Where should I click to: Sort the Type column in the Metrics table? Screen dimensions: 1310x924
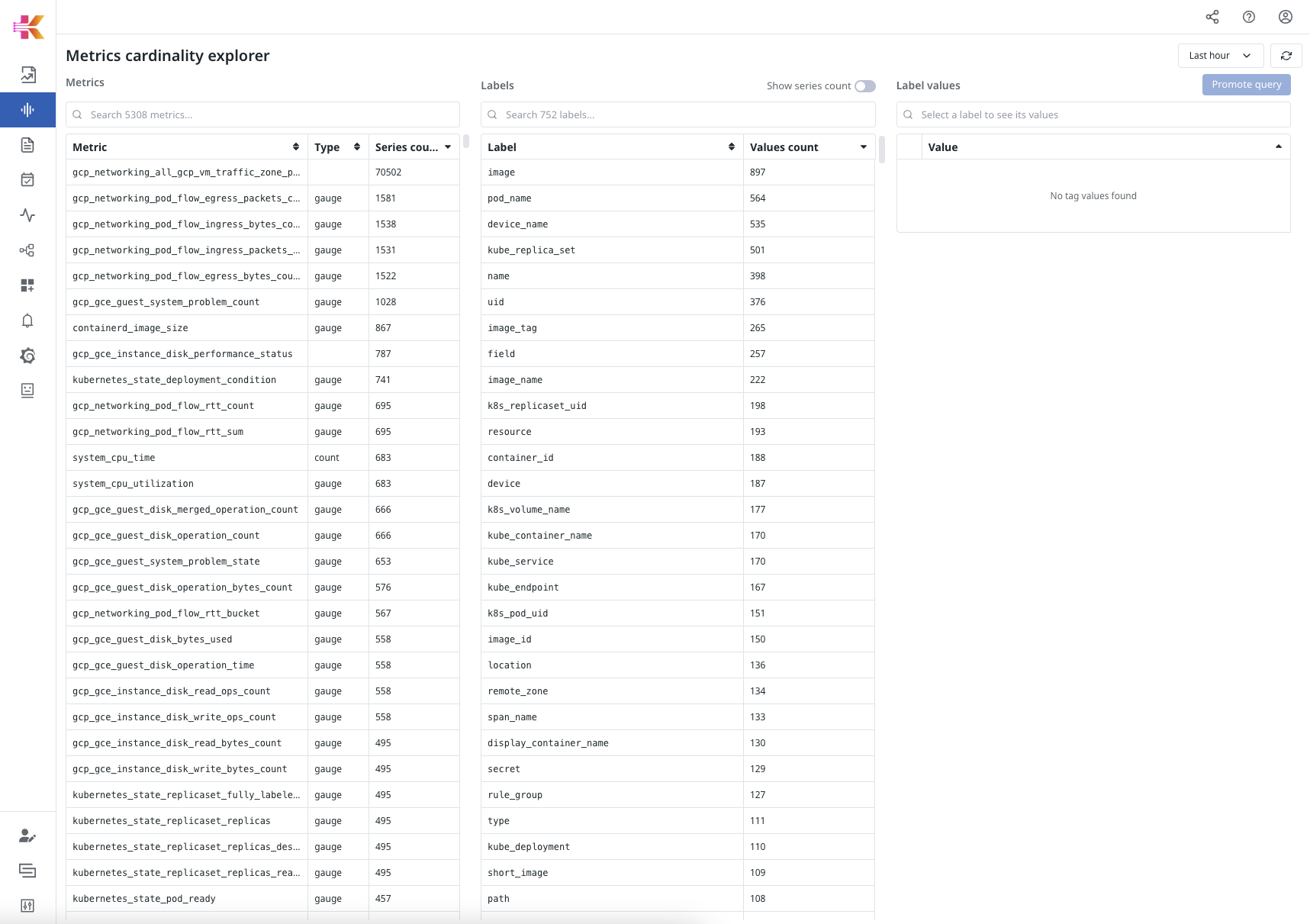point(357,146)
